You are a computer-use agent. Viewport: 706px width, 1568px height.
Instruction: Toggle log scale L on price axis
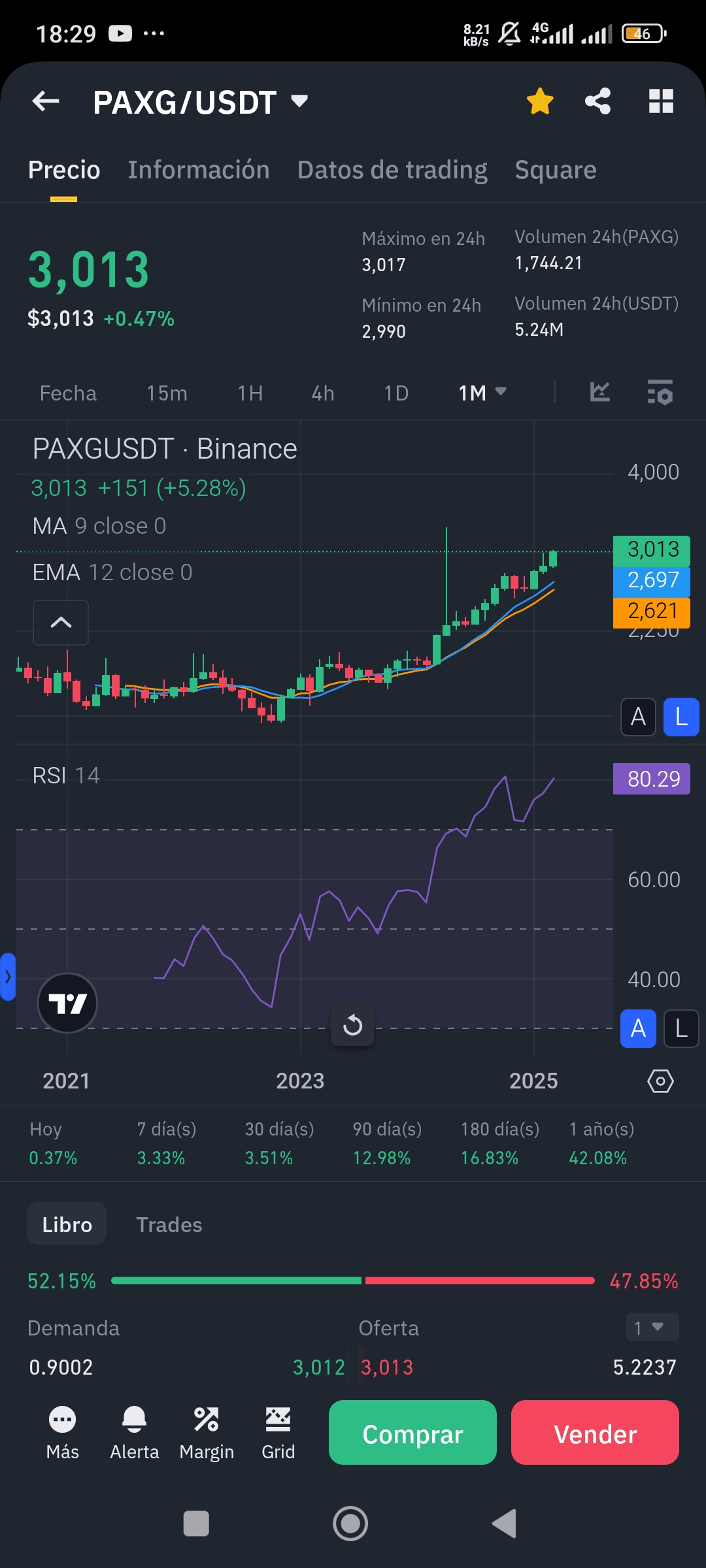[681, 717]
